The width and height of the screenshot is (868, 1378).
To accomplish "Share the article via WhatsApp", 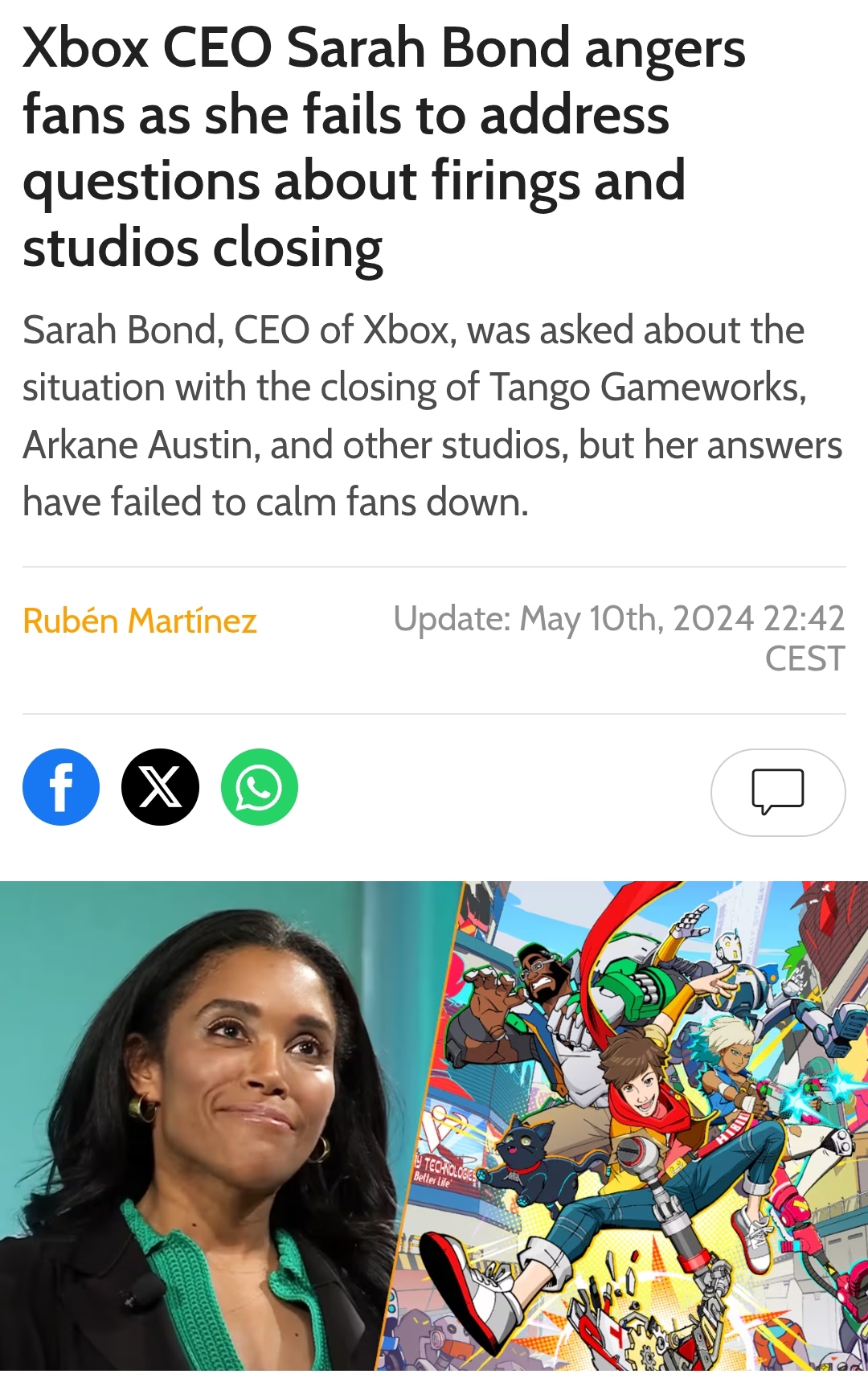I will pyautogui.click(x=259, y=787).
